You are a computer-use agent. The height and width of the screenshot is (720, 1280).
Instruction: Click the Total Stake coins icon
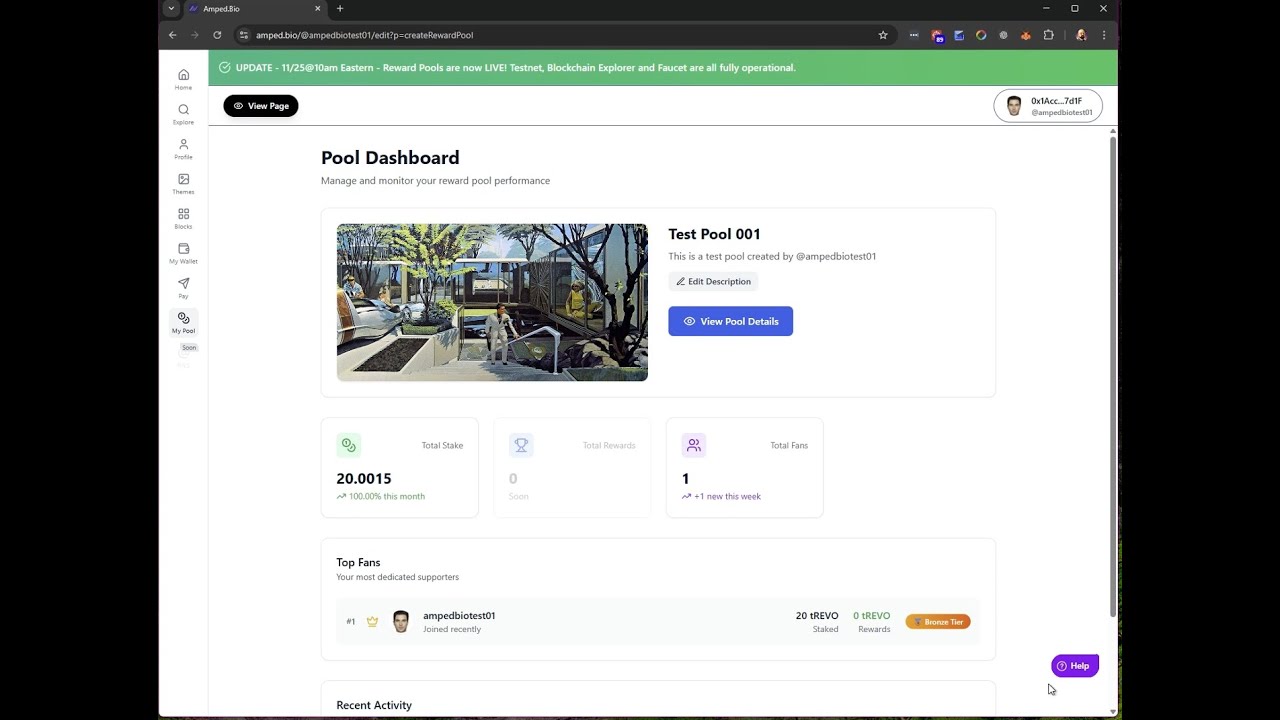[348, 445]
